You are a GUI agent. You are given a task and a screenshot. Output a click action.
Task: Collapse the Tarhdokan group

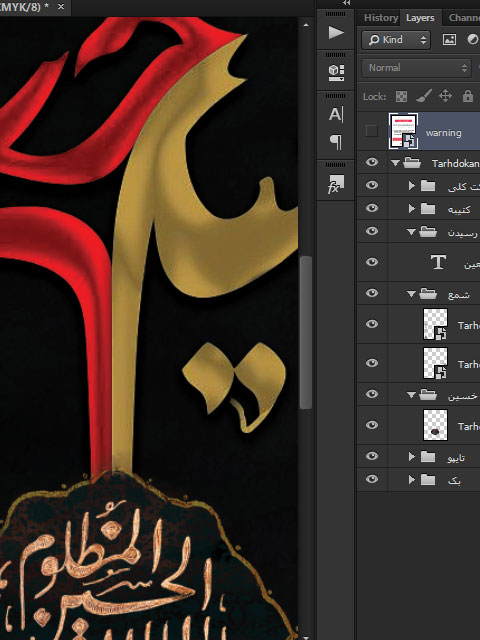point(395,163)
